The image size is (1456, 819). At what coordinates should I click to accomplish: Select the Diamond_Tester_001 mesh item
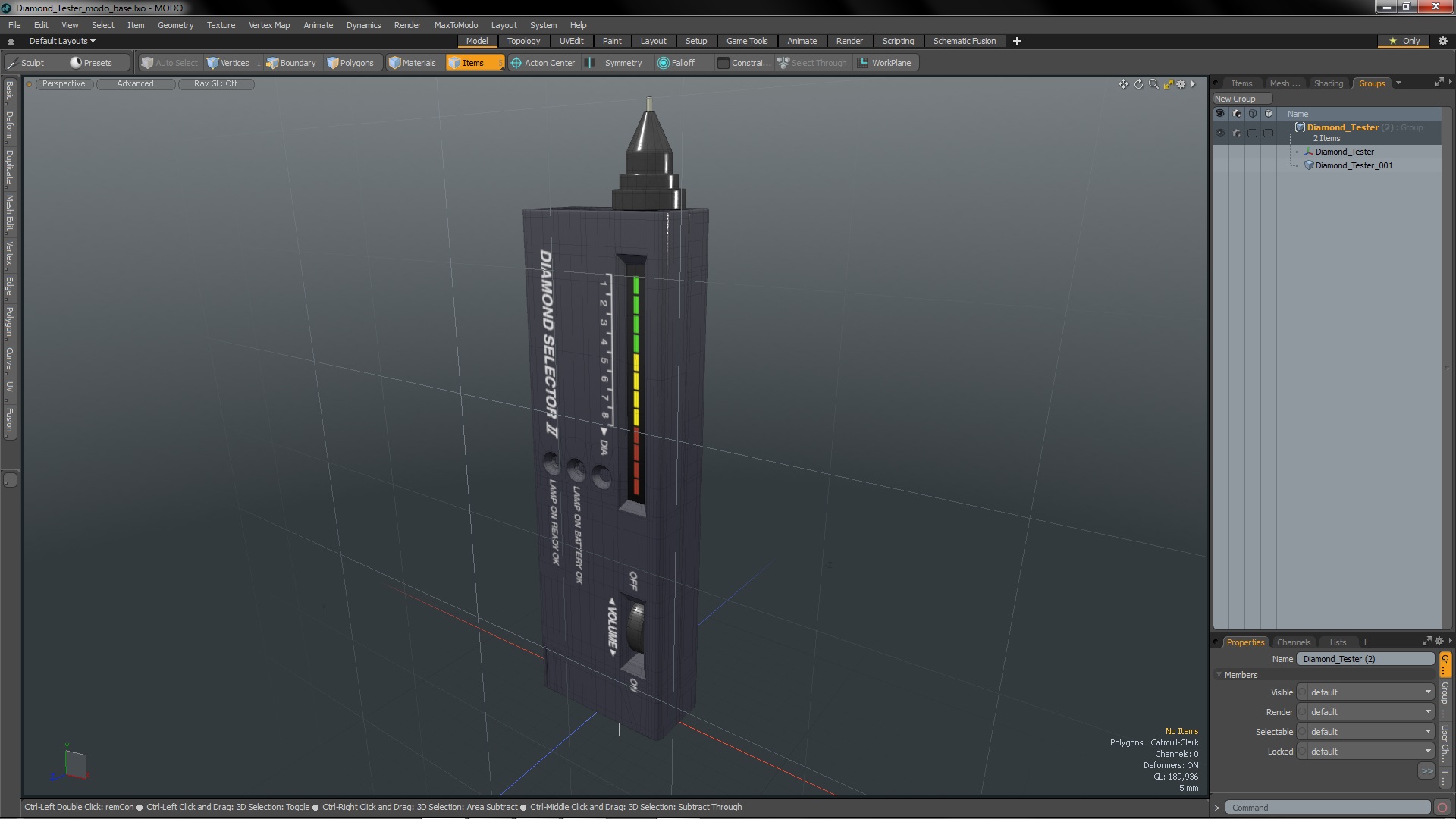tap(1354, 165)
